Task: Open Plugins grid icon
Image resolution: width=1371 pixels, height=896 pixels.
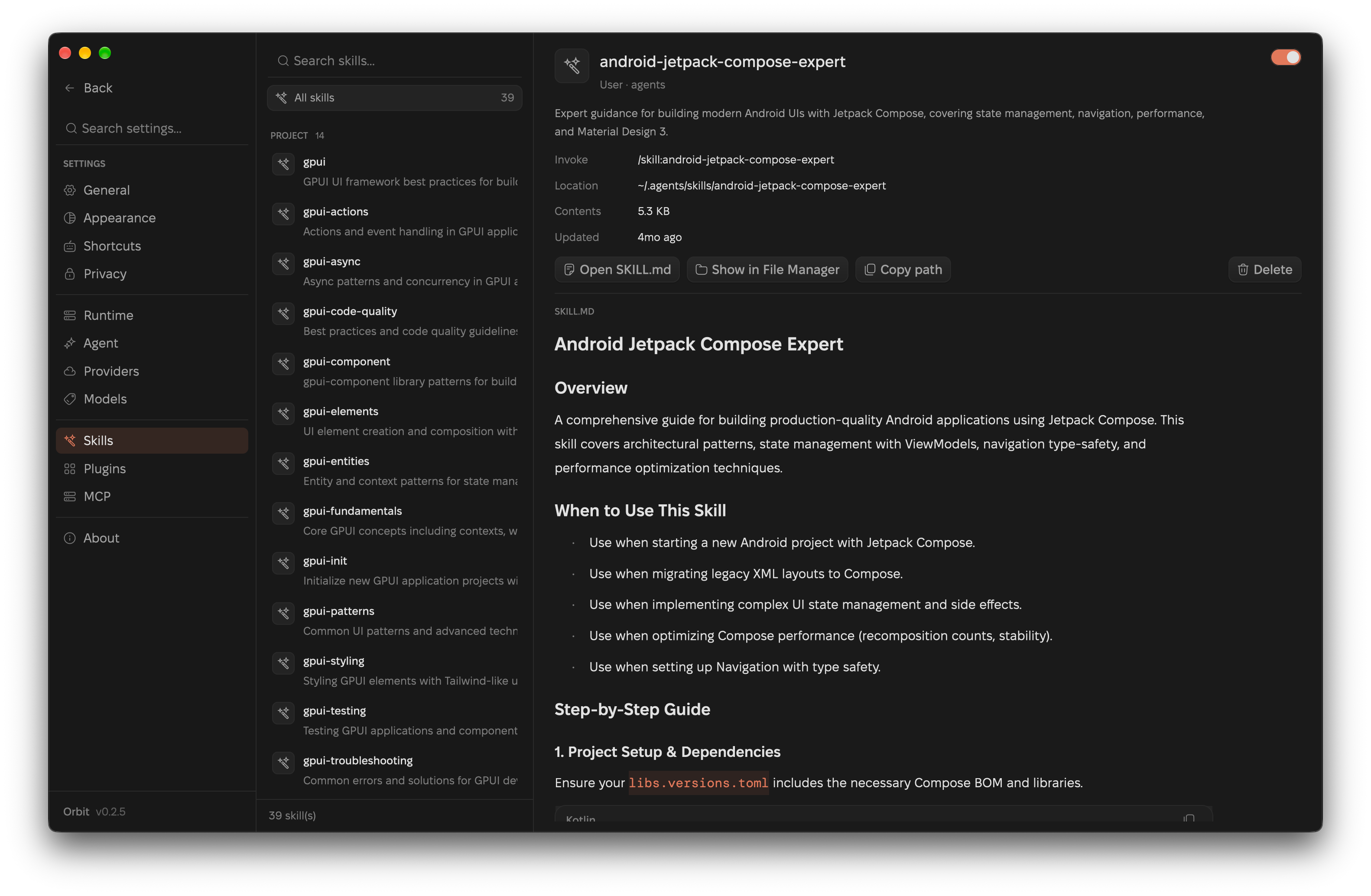Action: tap(70, 468)
